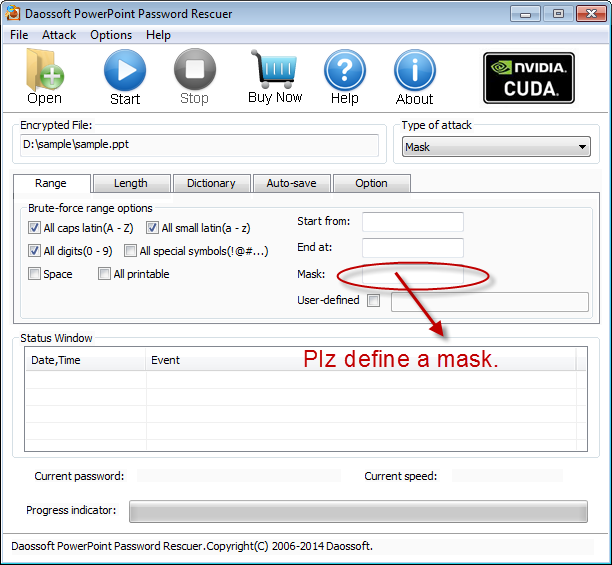The image size is (612, 565).
Task: Click the Help question mark icon
Action: tap(345, 70)
